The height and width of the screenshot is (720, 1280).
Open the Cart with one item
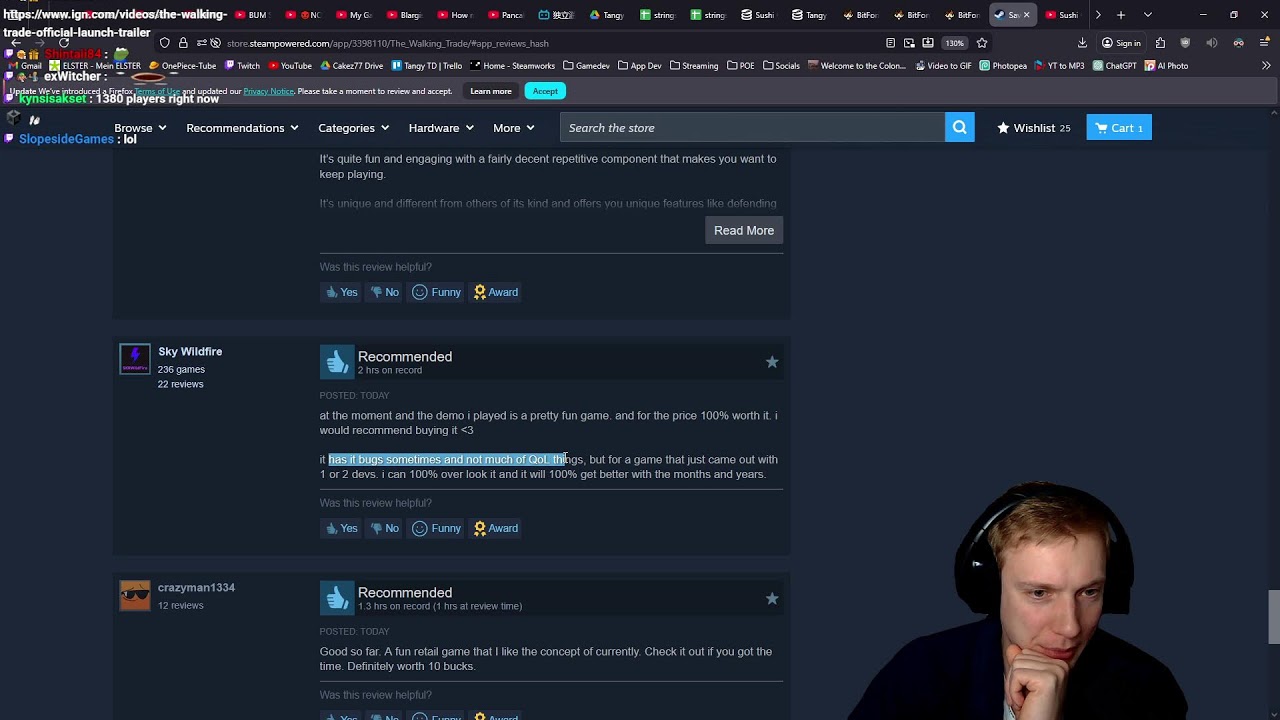click(1119, 128)
